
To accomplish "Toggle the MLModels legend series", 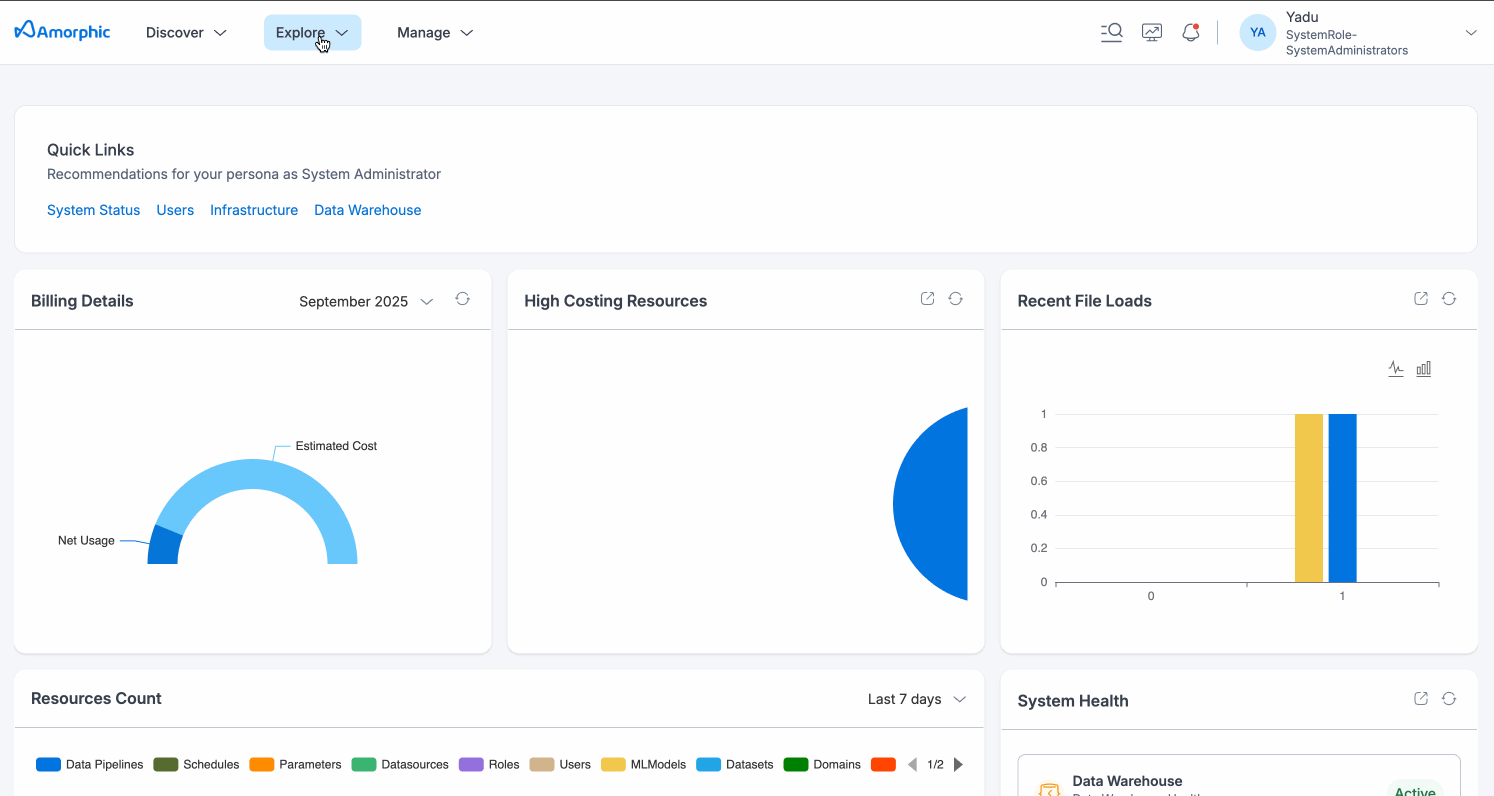I will (x=643, y=765).
